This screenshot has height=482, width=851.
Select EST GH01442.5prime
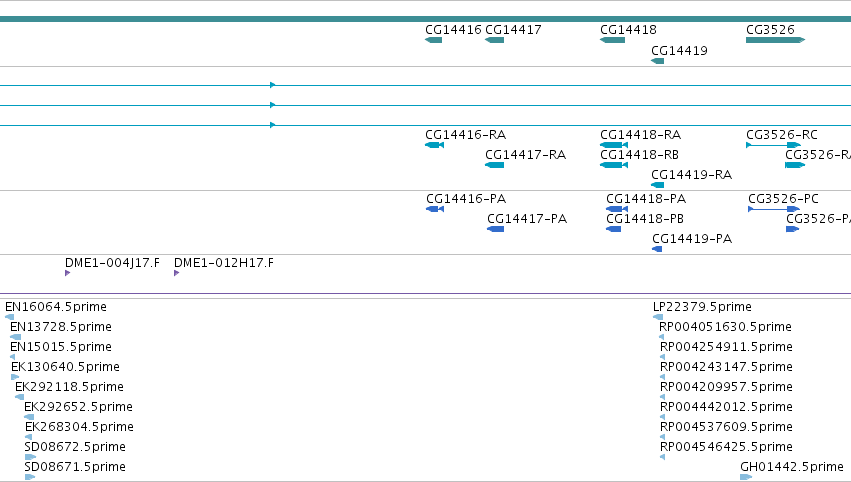(x=746, y=478)
